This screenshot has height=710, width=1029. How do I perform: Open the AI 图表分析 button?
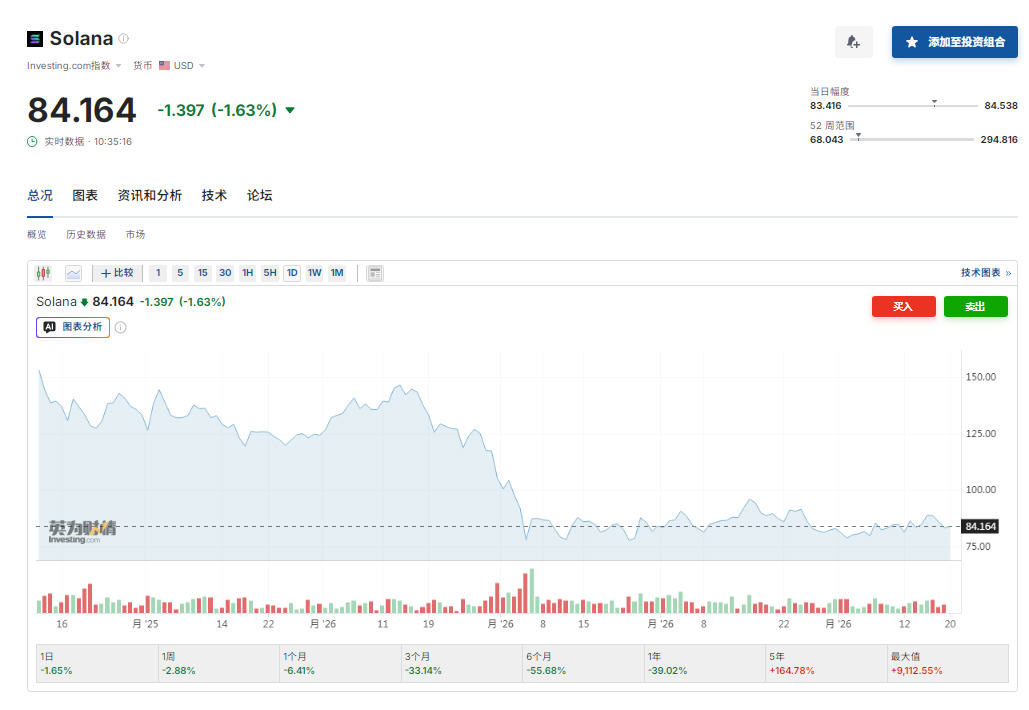73,327
